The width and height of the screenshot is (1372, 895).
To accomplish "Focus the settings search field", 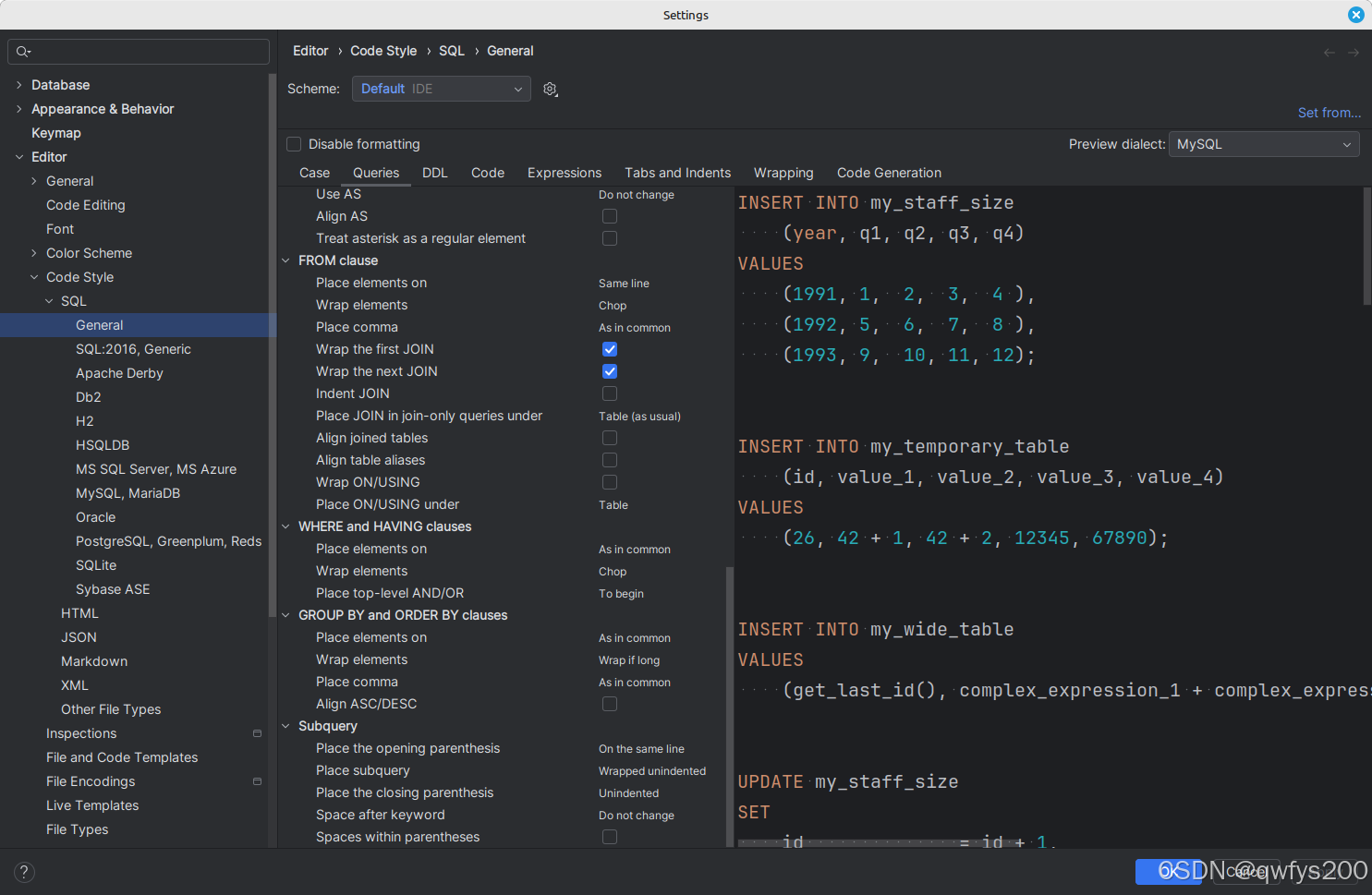I will tap(139, 52).
